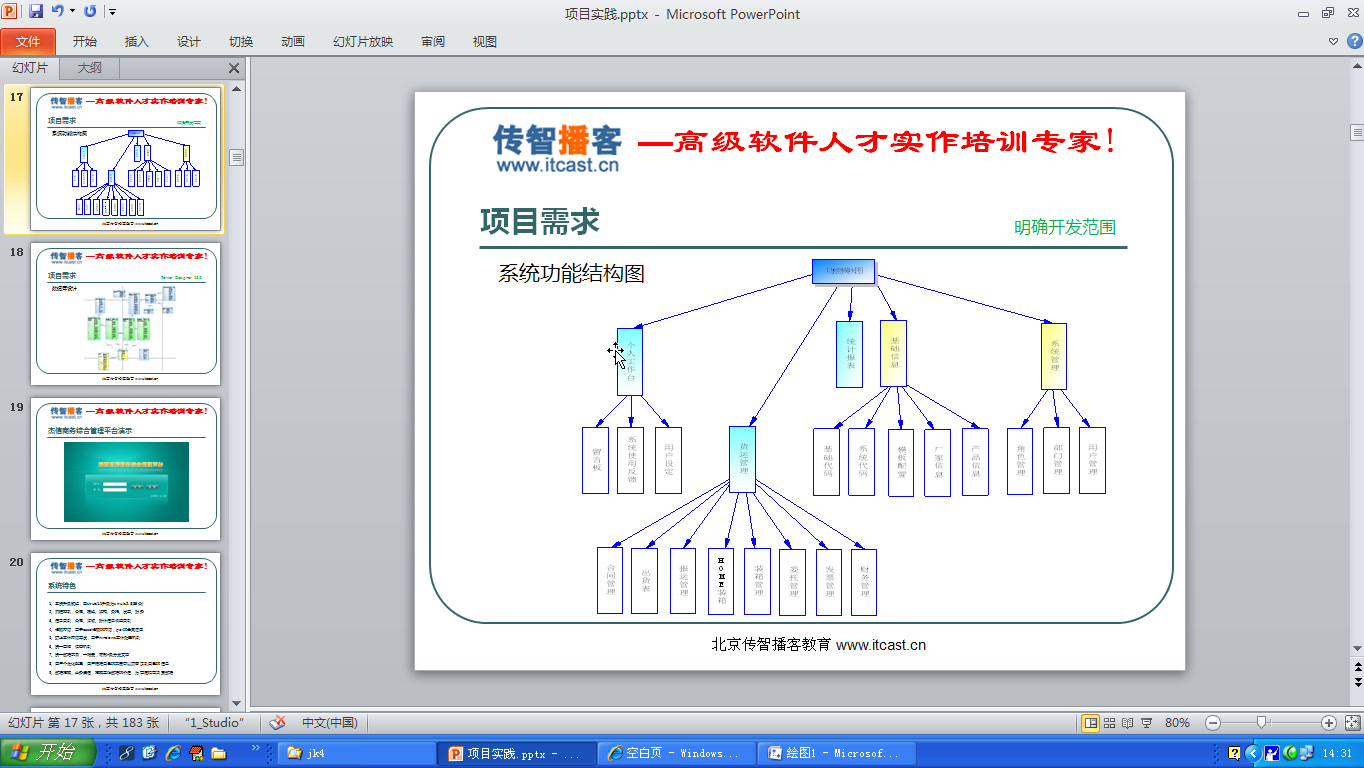Start Slide Show view icon
1364x768 pixels.
point(1146,723)
